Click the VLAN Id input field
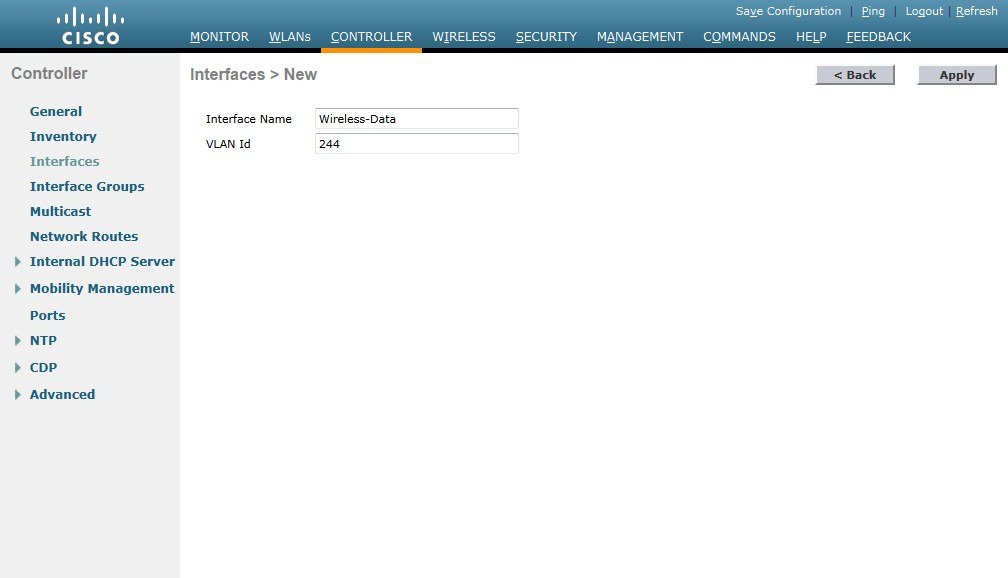Image resolution: width=1008 pixels, height=578 pixels. click(x=416, y=143)
